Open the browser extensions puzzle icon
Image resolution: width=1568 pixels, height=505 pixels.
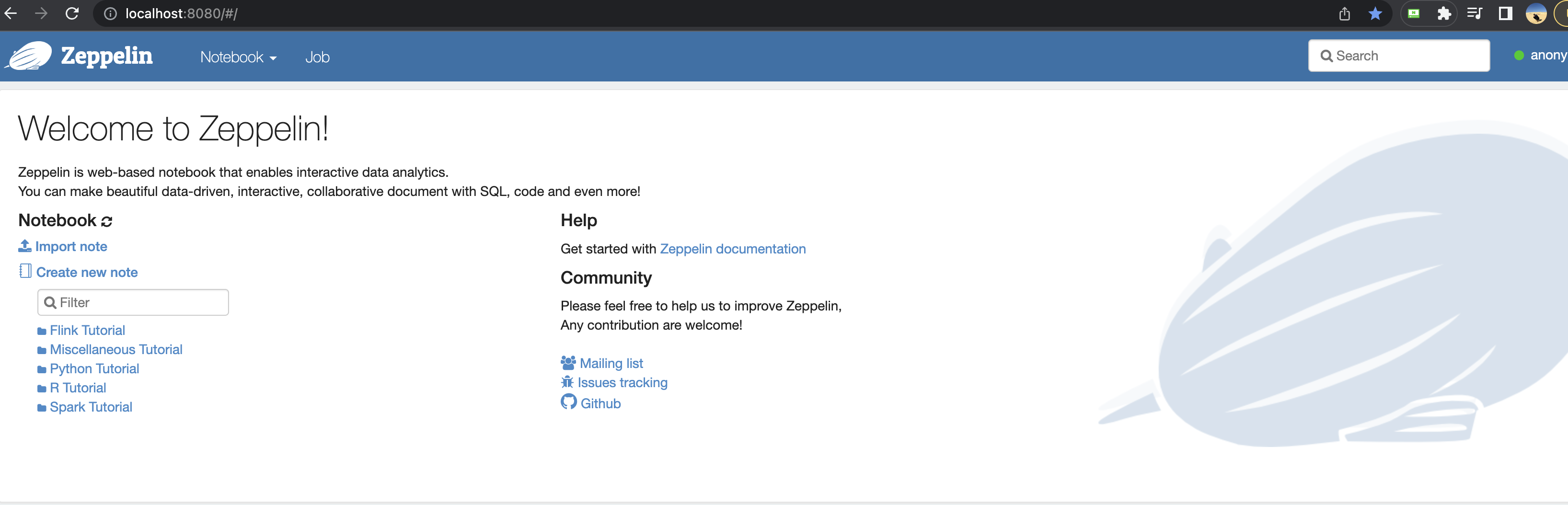(1444, 13)
